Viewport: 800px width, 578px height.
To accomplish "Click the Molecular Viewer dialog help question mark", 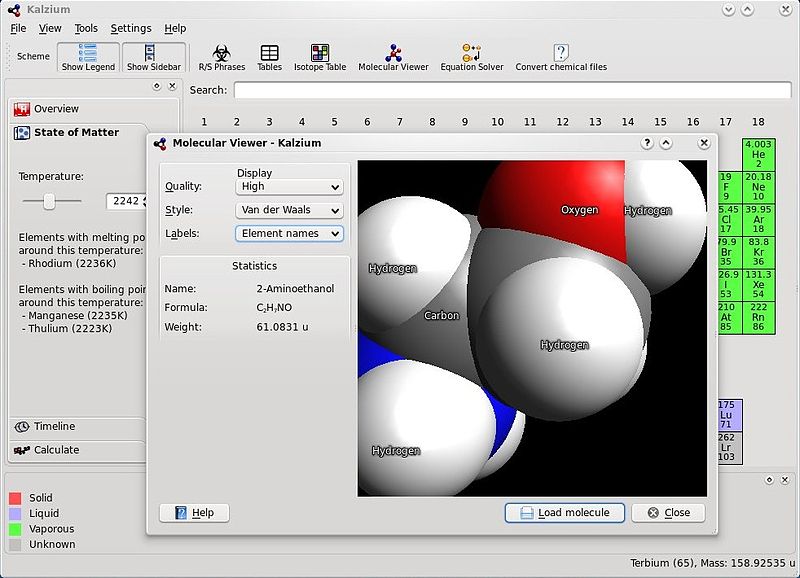I will tap(647, 143).
